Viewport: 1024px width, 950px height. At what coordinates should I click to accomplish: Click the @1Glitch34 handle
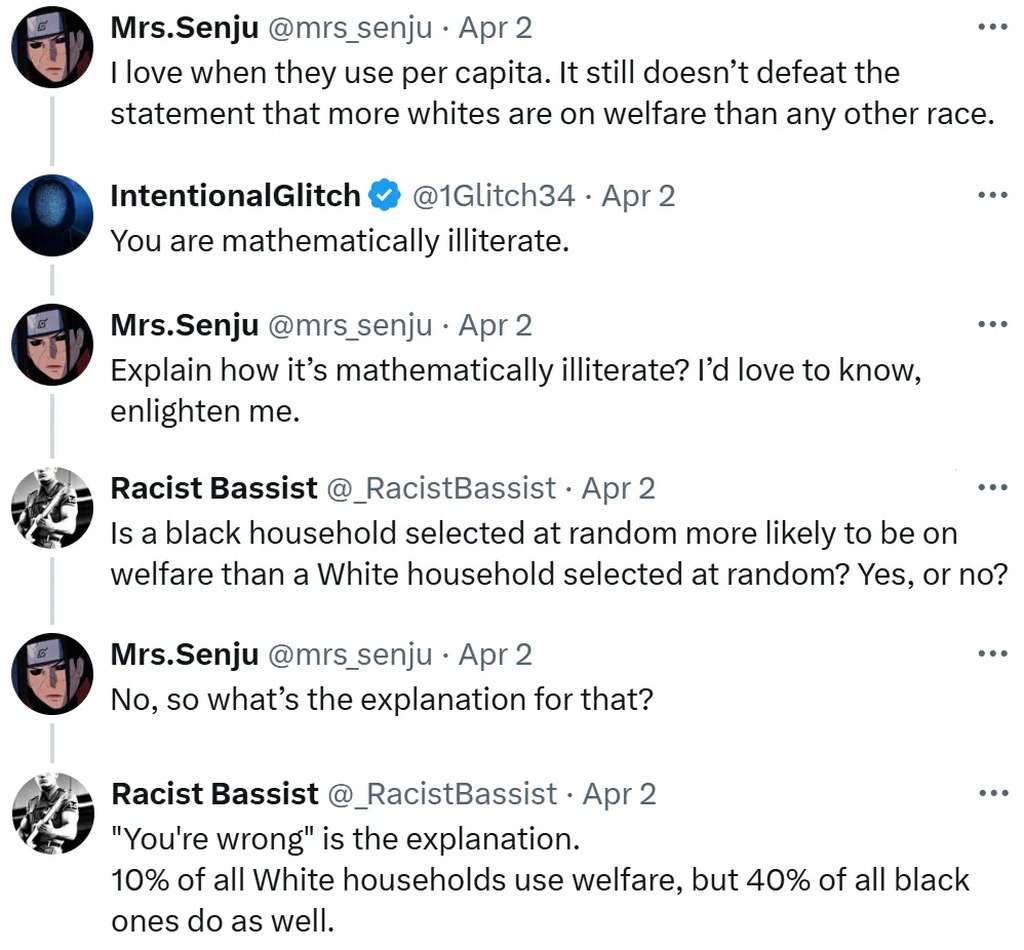click(x=494, y=196)
